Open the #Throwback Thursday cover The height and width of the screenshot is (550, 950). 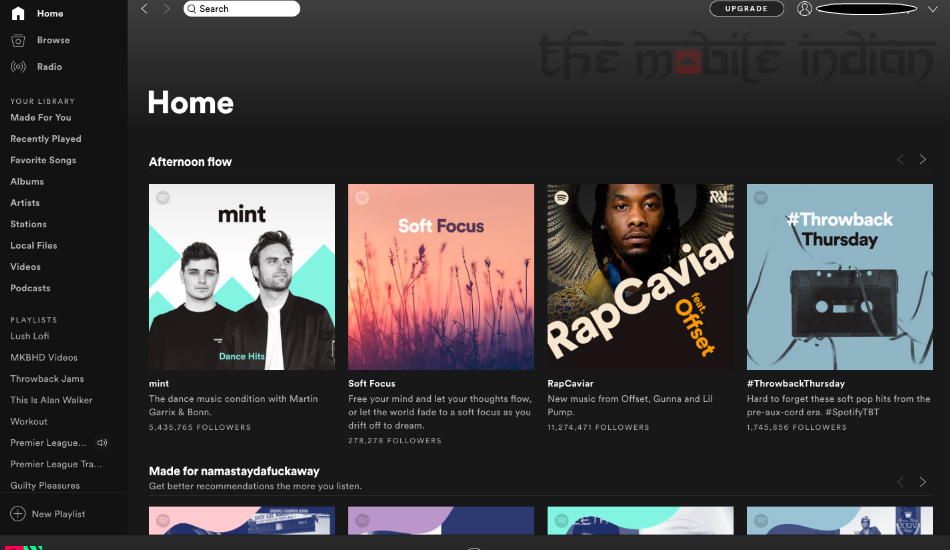click(x=840, y=277)
